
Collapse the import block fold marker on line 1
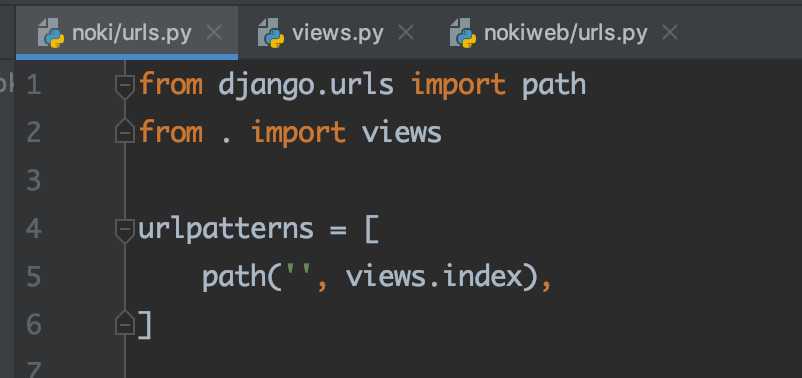pyautogui.click(x=125, y=86)
